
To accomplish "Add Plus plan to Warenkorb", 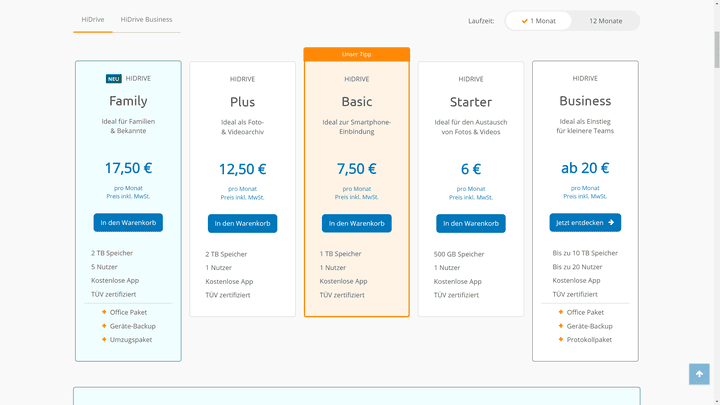I will (242, 224).
